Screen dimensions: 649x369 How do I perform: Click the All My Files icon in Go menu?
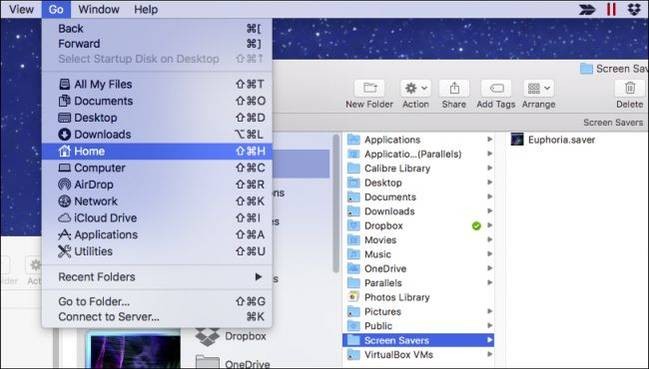pyautogui.click(x=65, y=84)
